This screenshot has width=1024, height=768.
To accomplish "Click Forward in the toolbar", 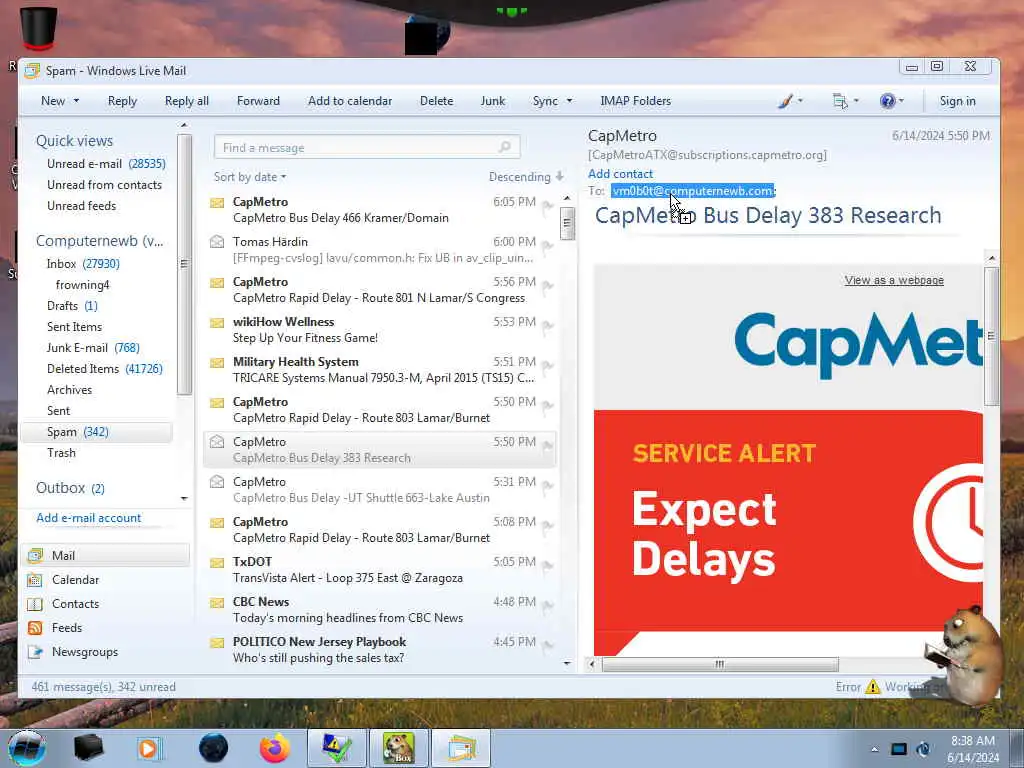I will point(258,101).
